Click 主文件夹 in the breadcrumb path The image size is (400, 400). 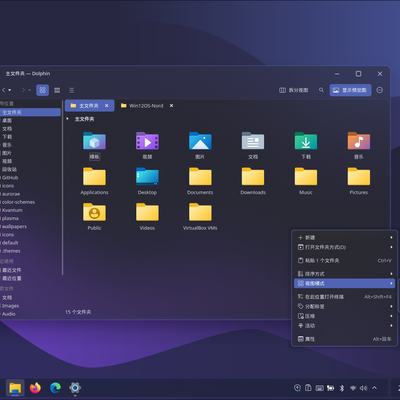click(x=84, y=119)
